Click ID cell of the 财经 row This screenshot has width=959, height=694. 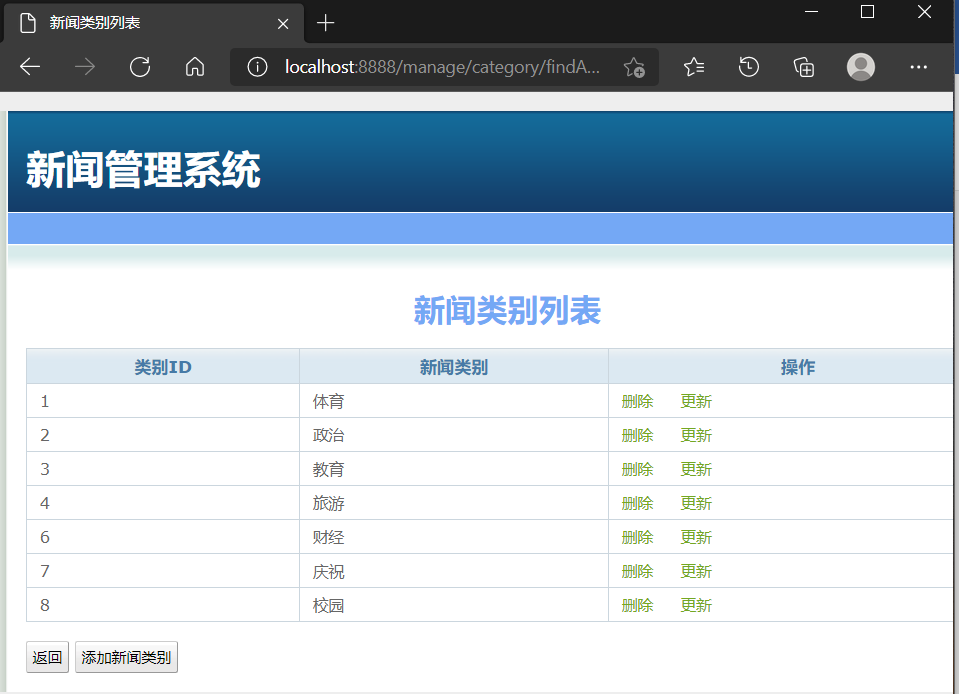coord(163,537)
